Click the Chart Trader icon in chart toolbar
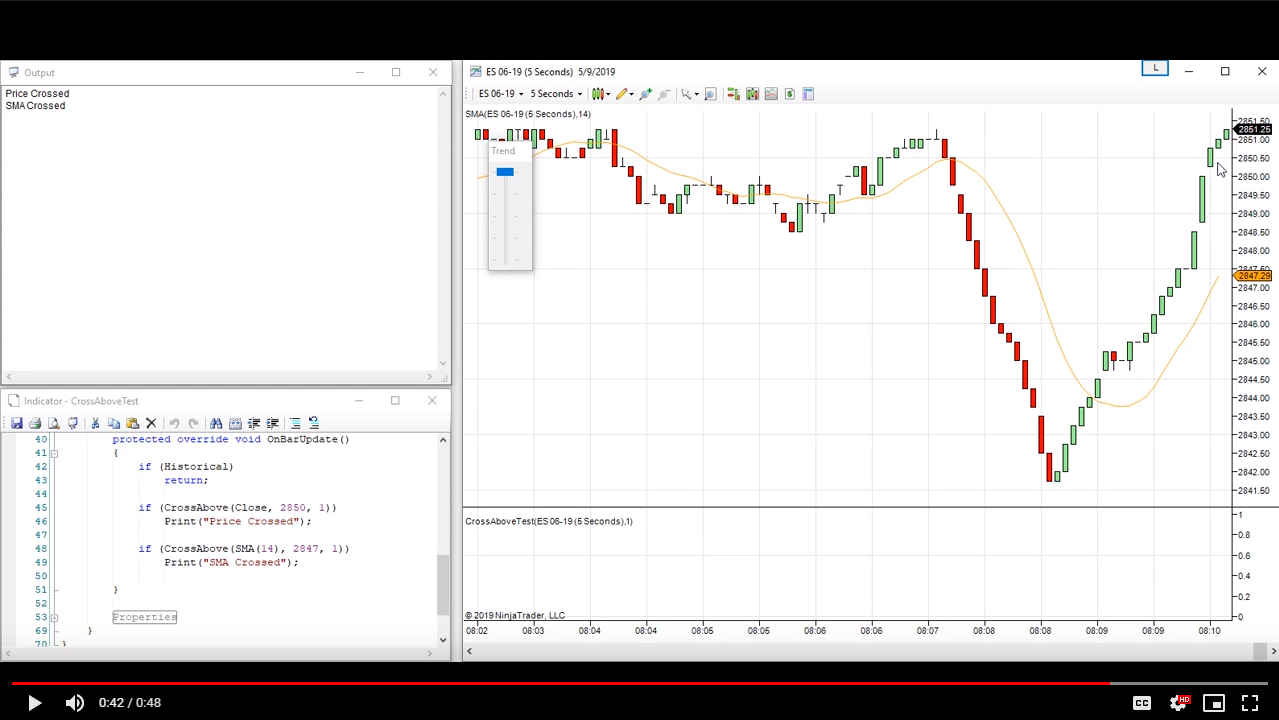Image resolution: width=1279 pixels, height=720 pixels. [x=733, y=94]
